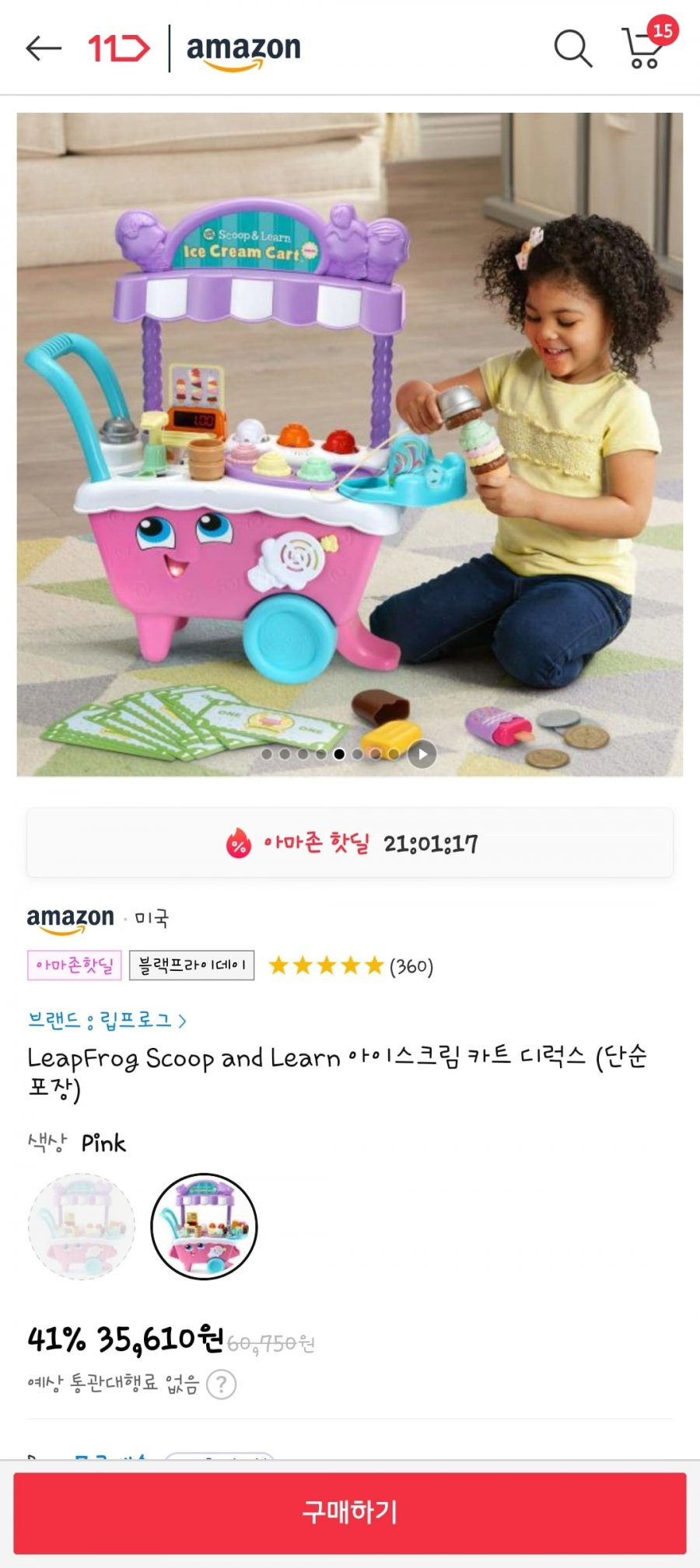The width and height of the screenshot is (700, 1568).
Task: Tap the question mark help icon
Action: [222, 1384]
